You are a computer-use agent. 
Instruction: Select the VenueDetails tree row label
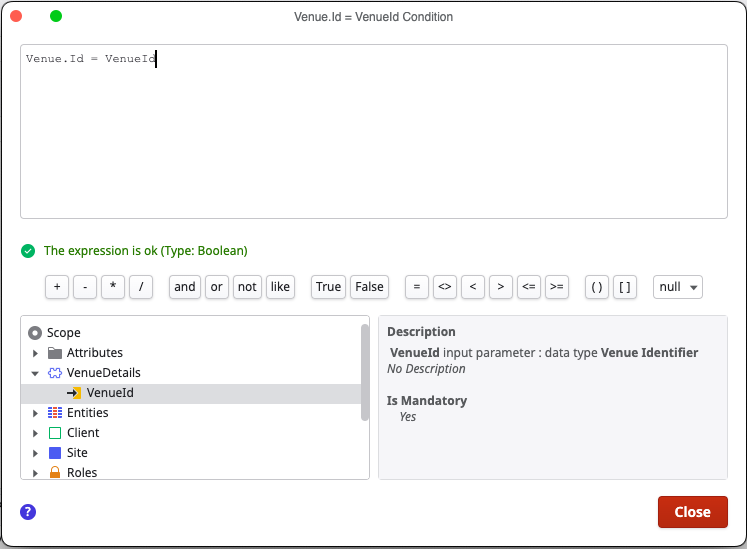(x=104, y=373)
